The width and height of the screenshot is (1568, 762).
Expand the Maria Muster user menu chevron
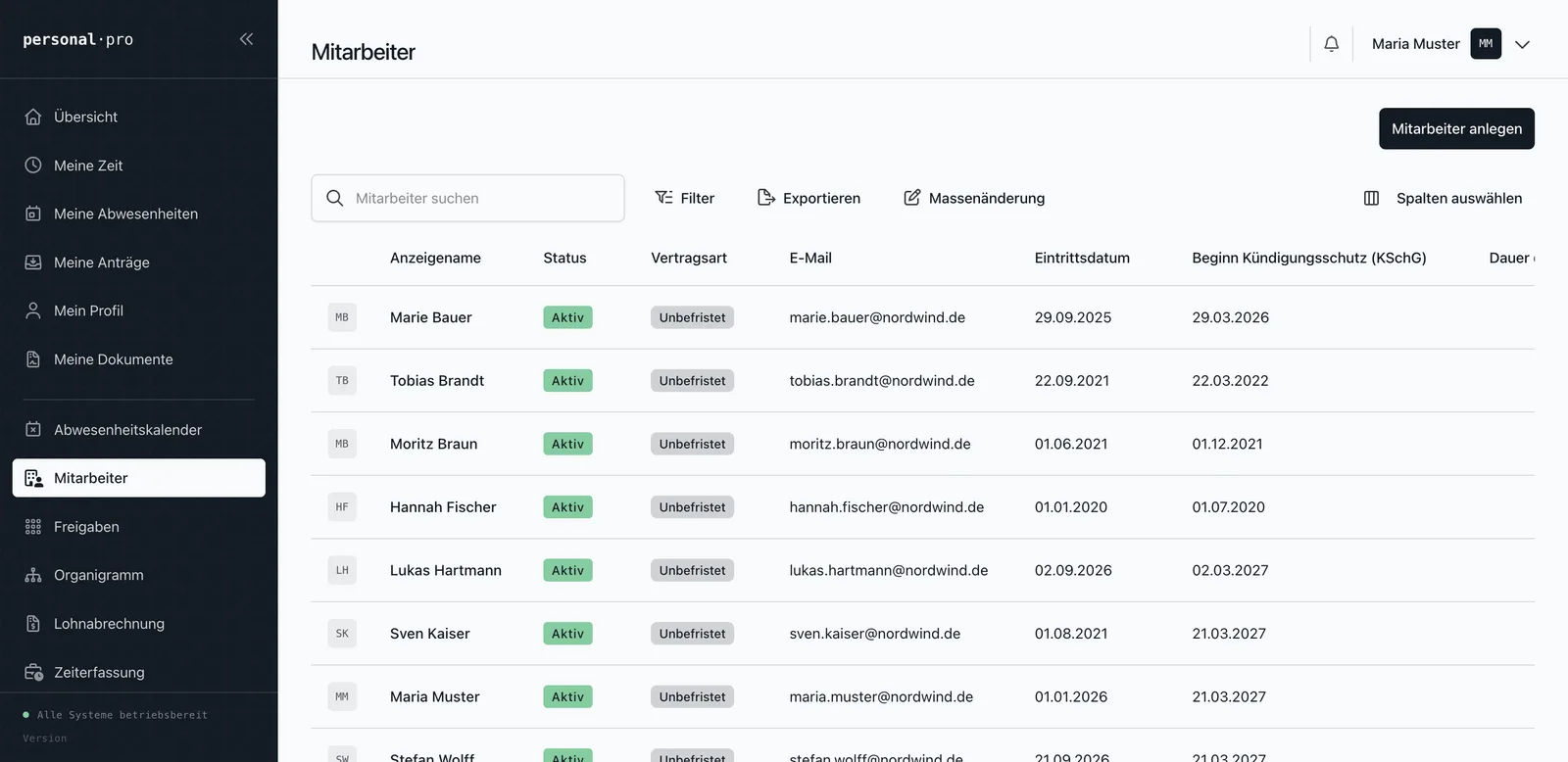click(x=1522, y=44)
